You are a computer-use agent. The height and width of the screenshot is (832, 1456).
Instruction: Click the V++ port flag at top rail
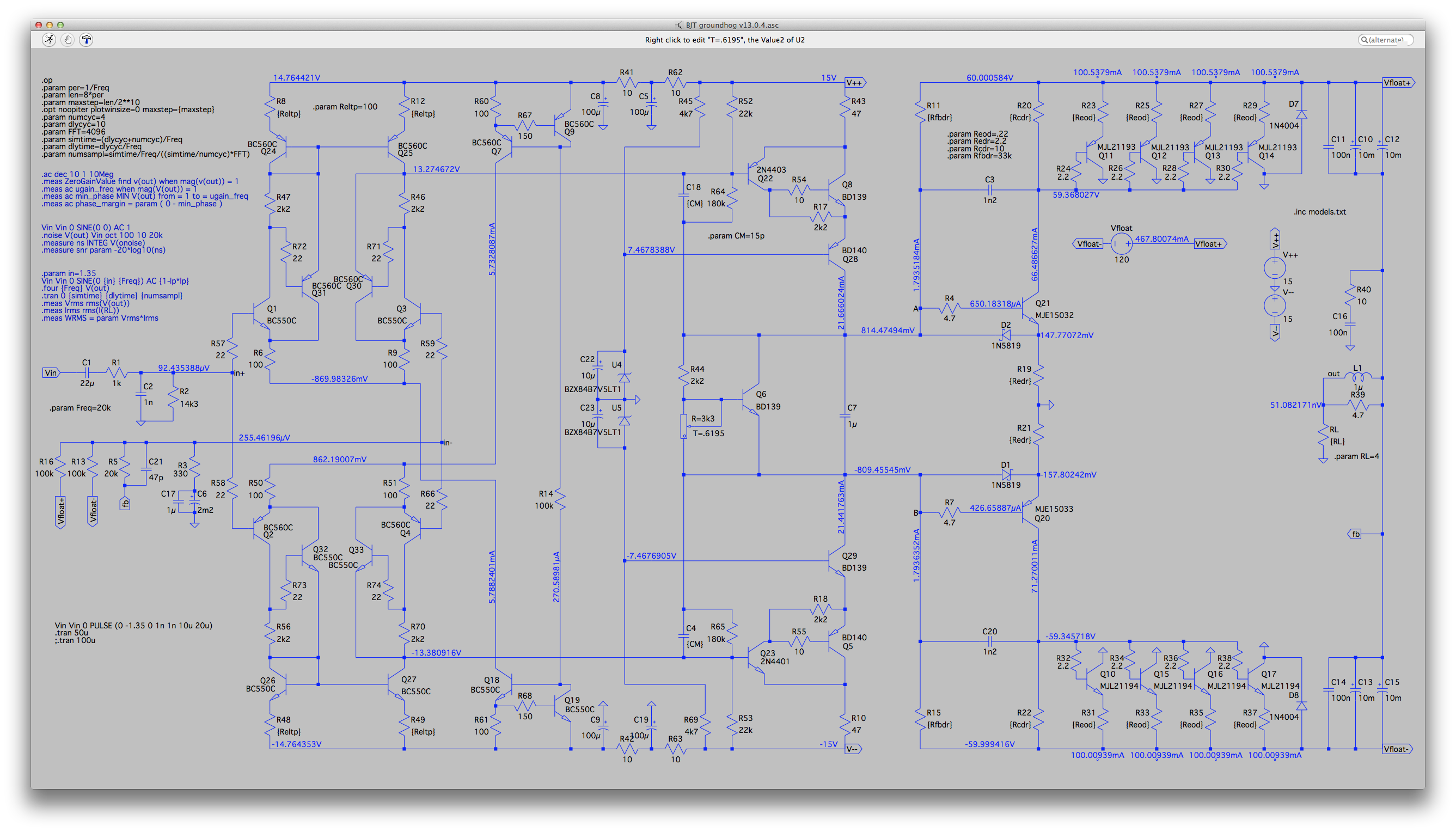tap(855, 83)
